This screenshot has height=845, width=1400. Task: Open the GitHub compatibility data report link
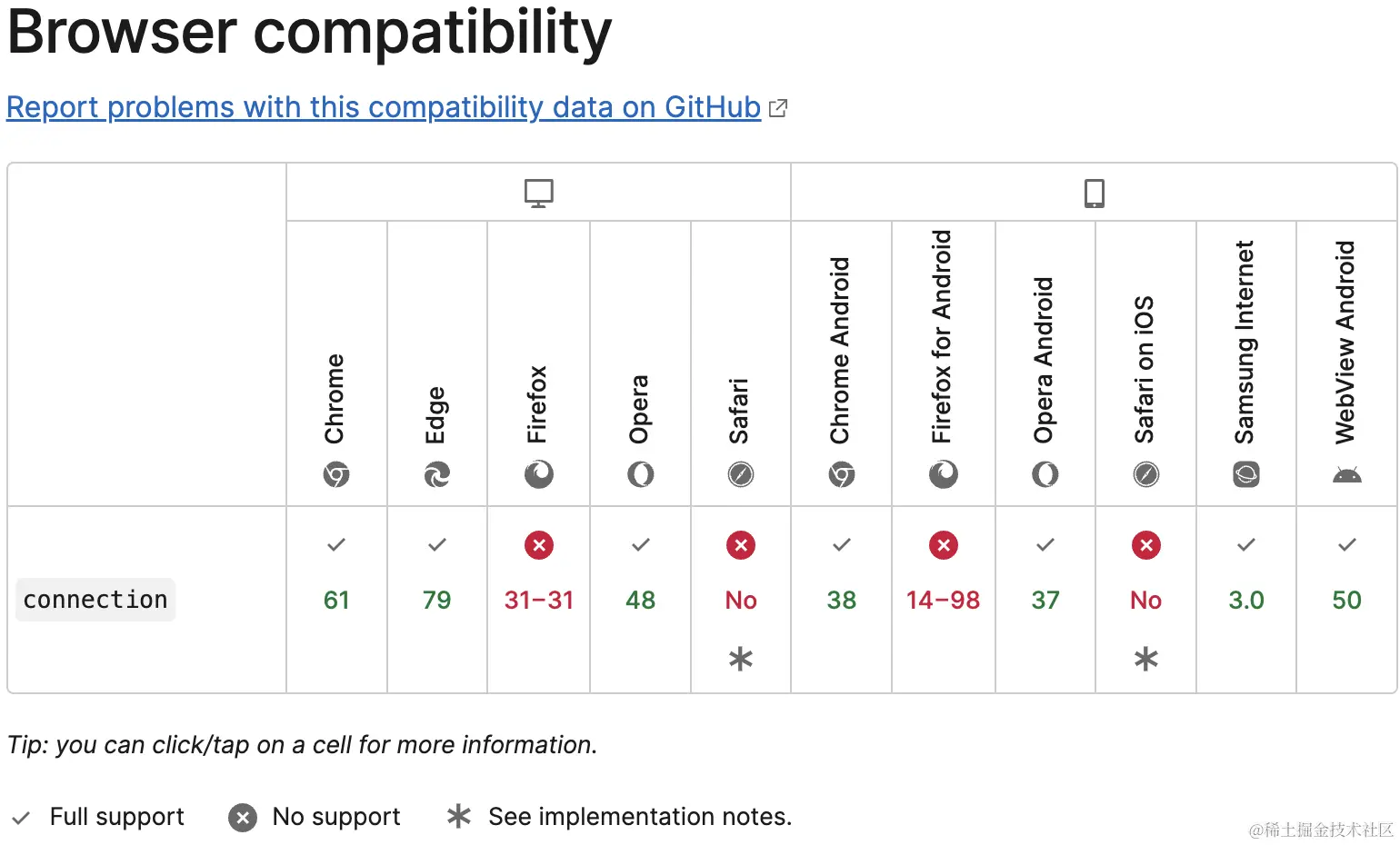point(383,107)
